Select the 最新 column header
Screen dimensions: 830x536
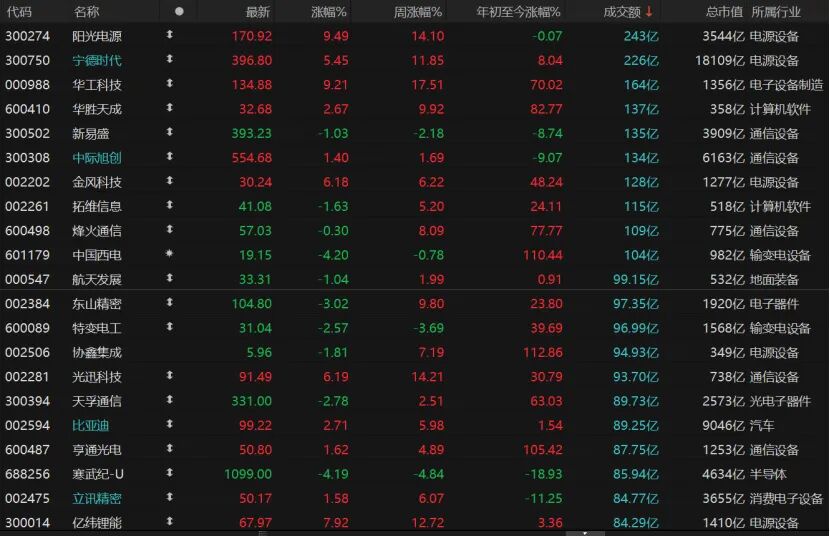tap(258, 12)
